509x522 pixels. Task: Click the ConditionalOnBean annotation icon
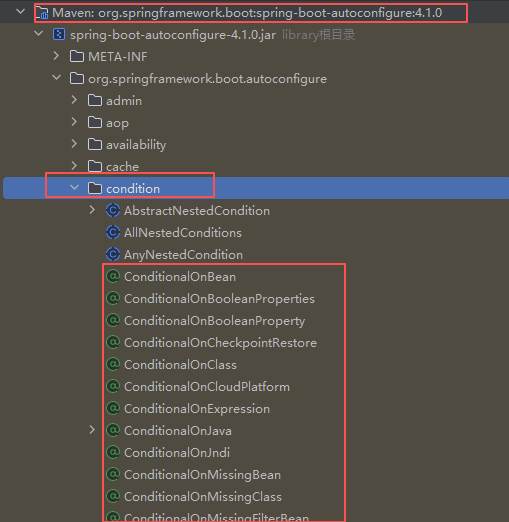coord(113,276)
